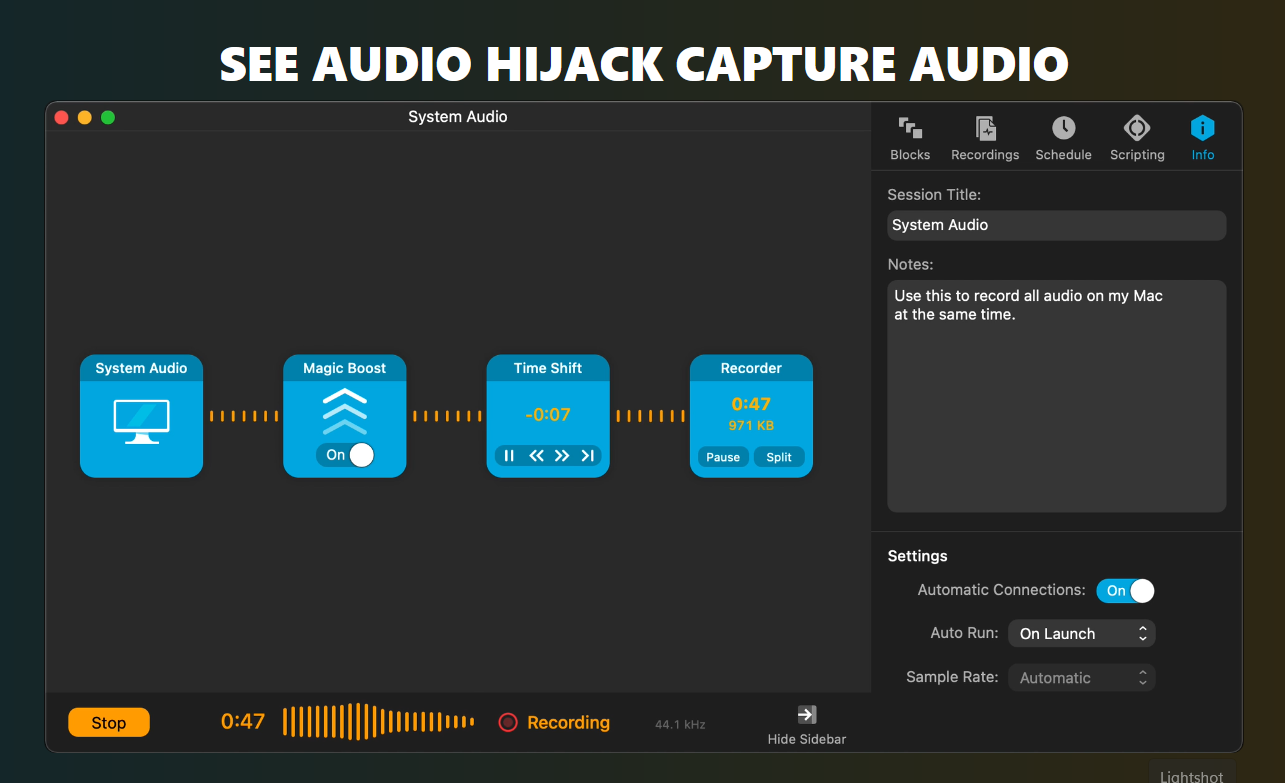Click the orange audio level waveform meter
The height and width of the screenshot is (783, 1285).
[x=379, y=721]
